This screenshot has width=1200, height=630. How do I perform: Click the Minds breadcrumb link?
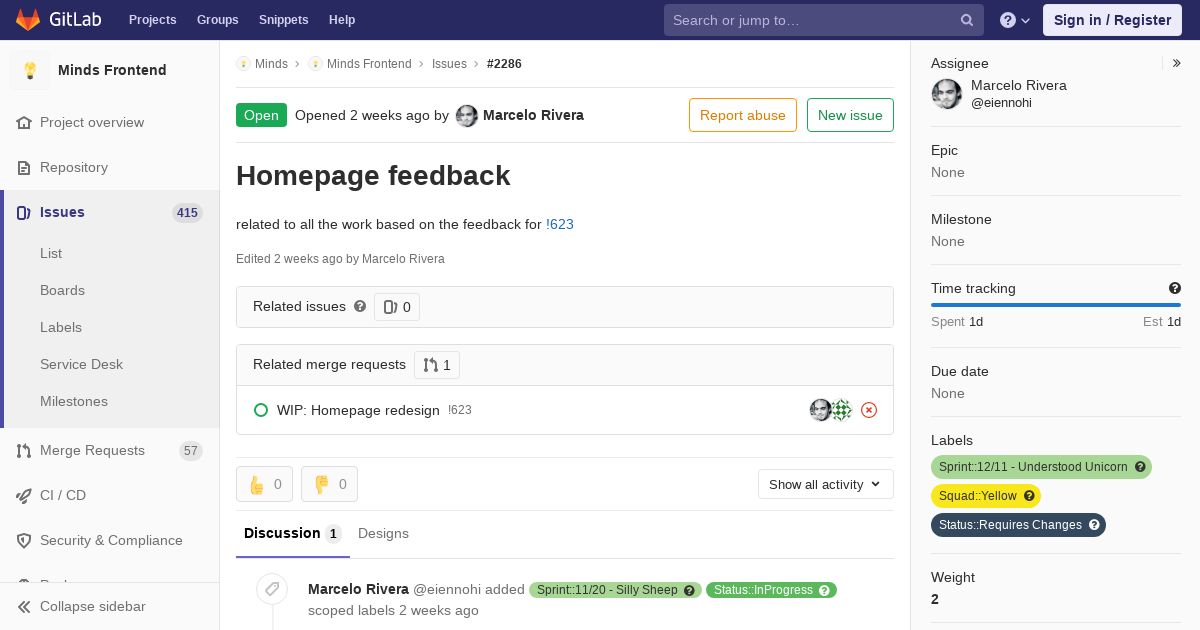271,64
